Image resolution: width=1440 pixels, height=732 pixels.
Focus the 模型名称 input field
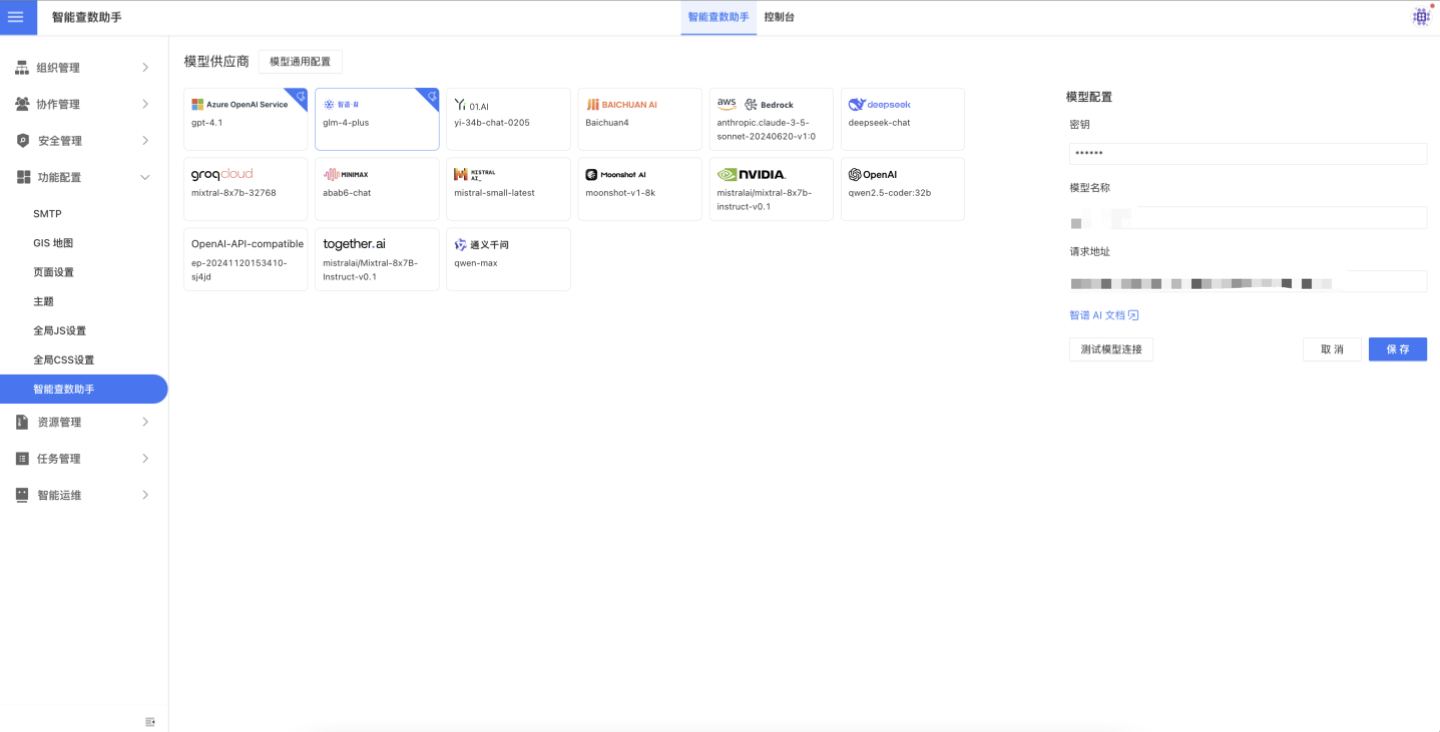(x=1248, y=218)
